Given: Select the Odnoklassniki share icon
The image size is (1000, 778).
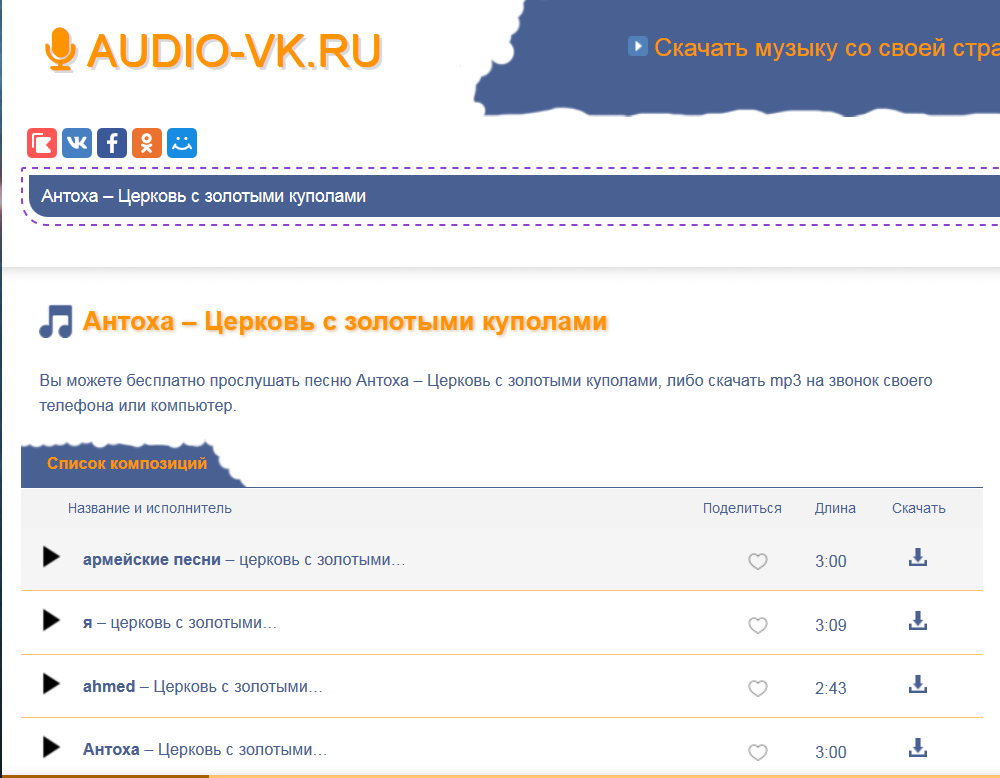Looking at the screenshot, I should tap(146, 142).
